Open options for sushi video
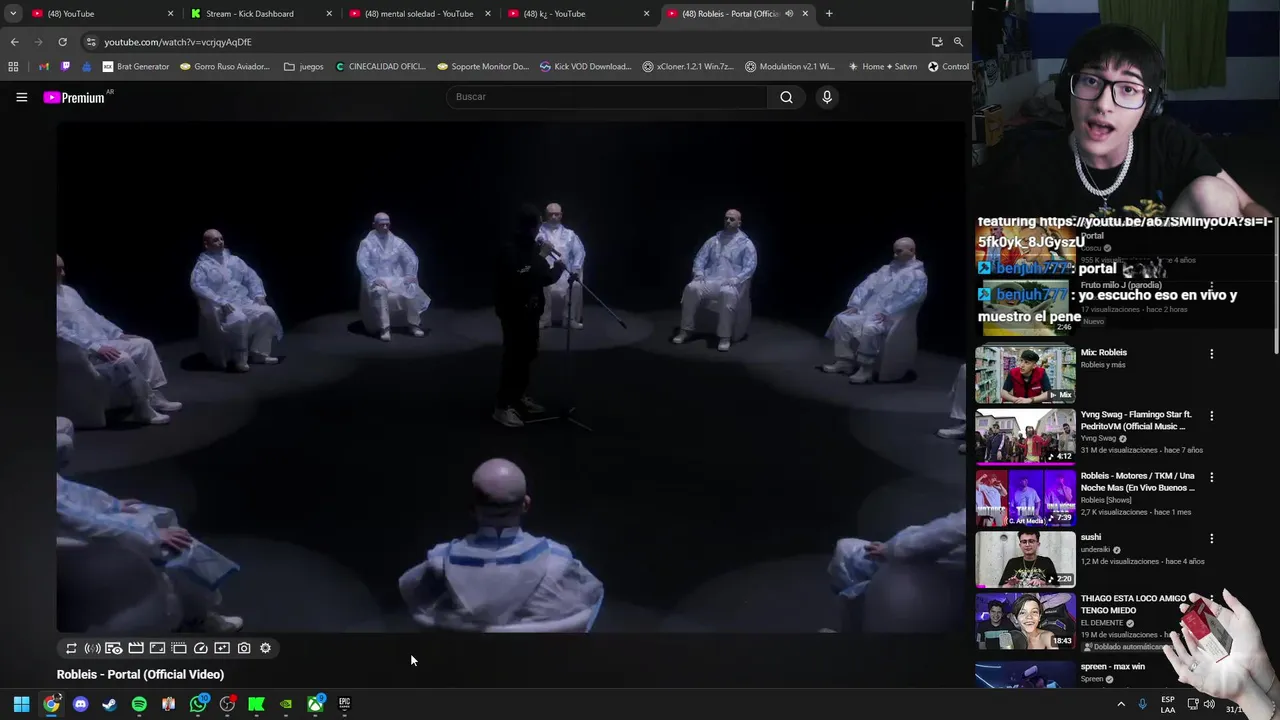 [x=1211, y=538]
